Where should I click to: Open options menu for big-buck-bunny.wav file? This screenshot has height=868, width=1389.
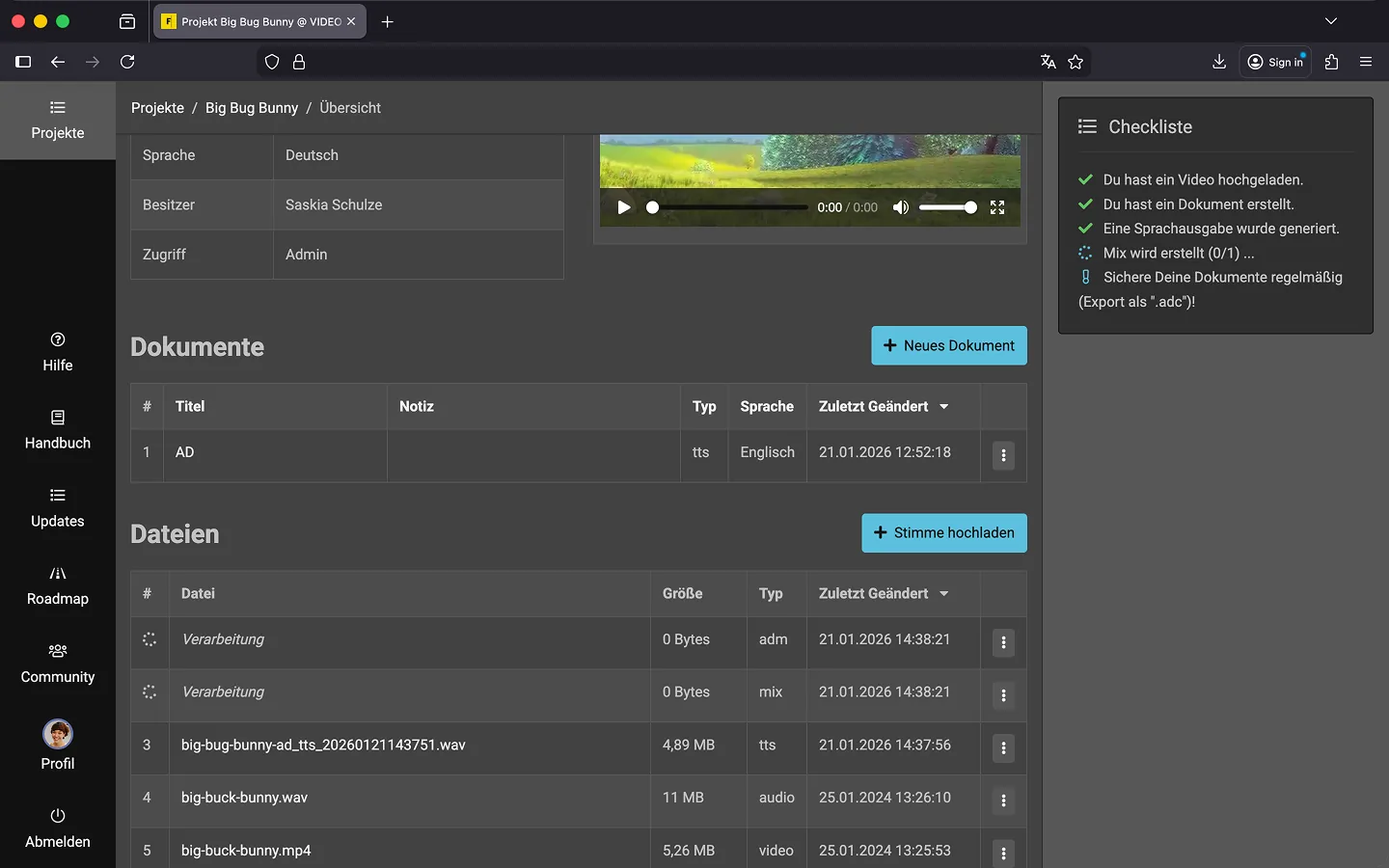tap(1003, 800)
